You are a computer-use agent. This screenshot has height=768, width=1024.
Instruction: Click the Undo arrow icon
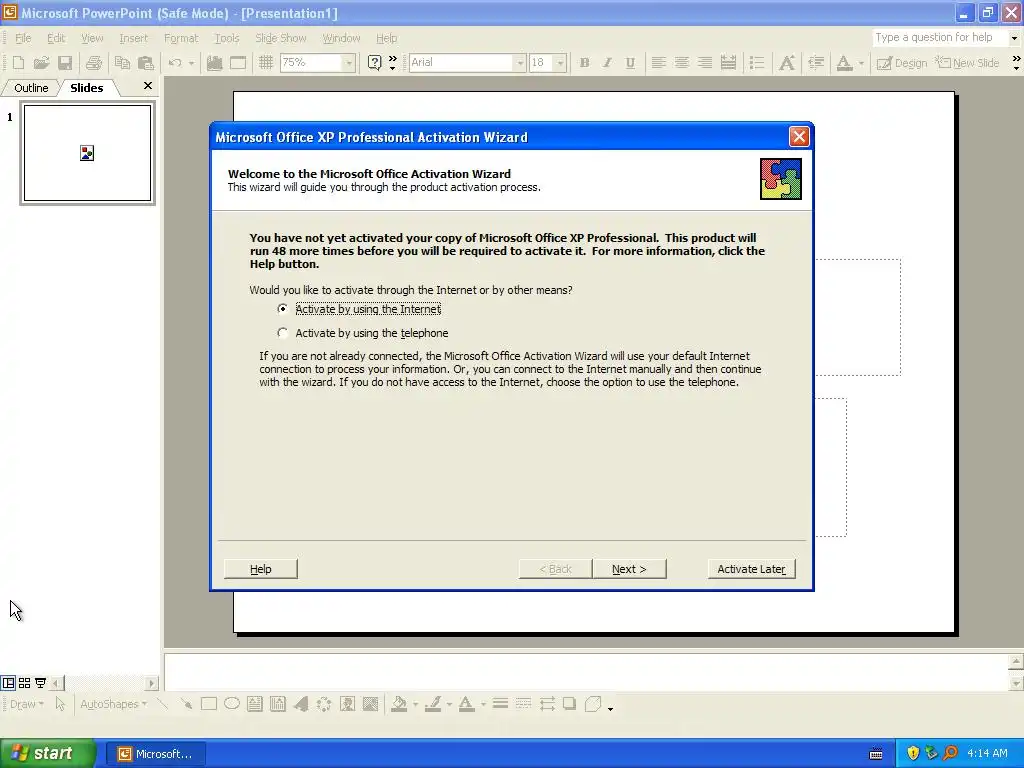175,63
